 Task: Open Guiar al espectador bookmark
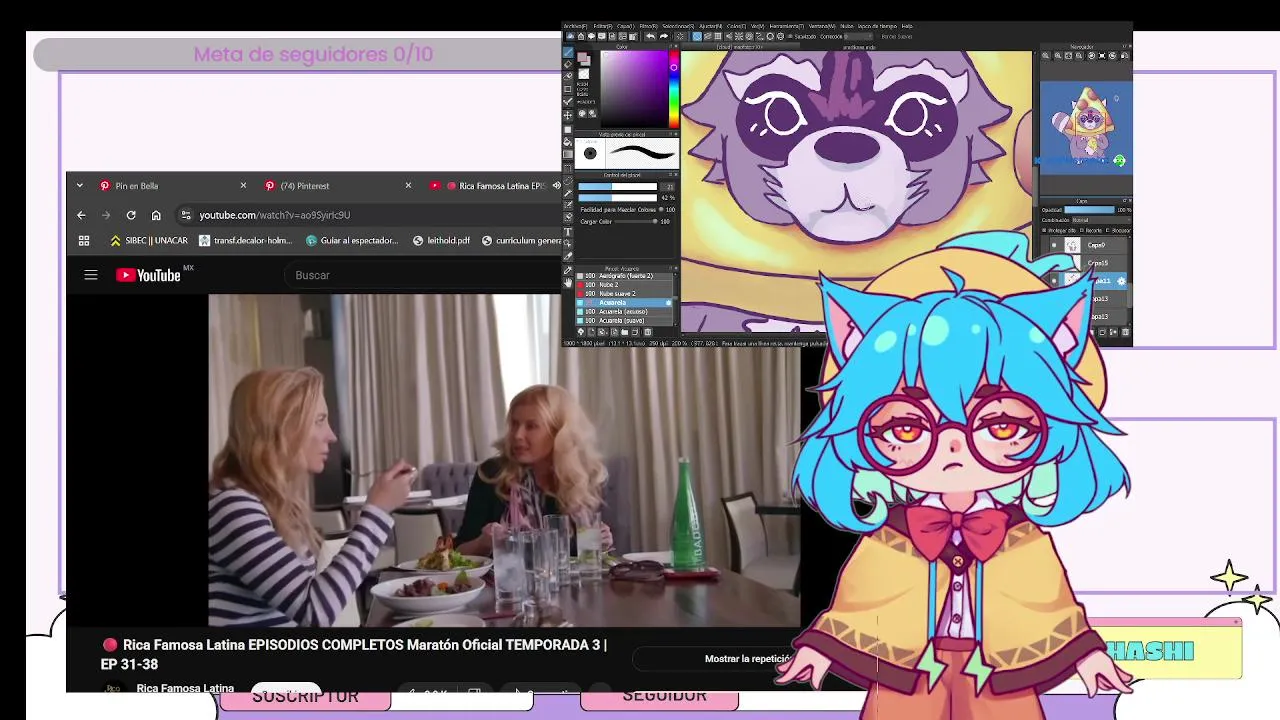(352, 240)
